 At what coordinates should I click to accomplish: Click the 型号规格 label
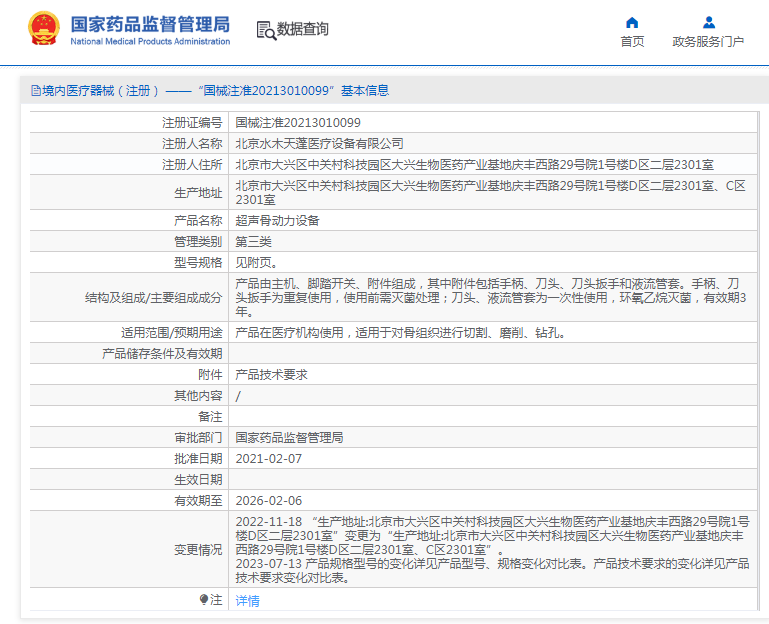[x=198, y=263]
